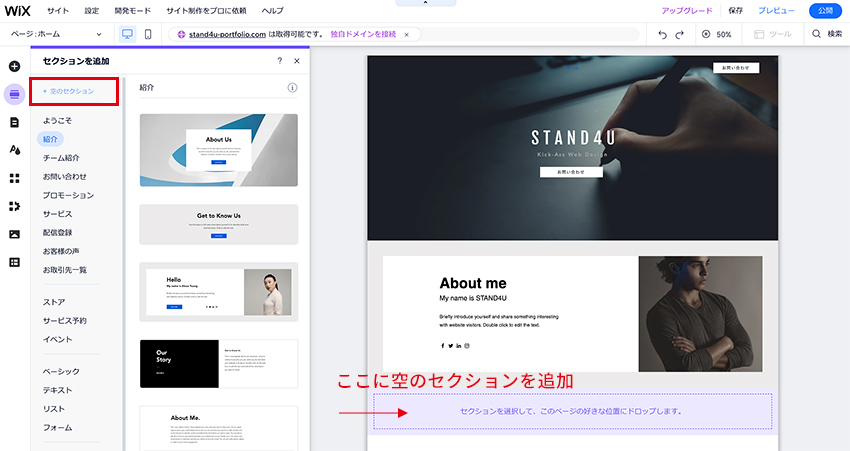Open the Content Manager table icon in the sidebar
The image size is (850, 451).
click(x=15, y=262)
